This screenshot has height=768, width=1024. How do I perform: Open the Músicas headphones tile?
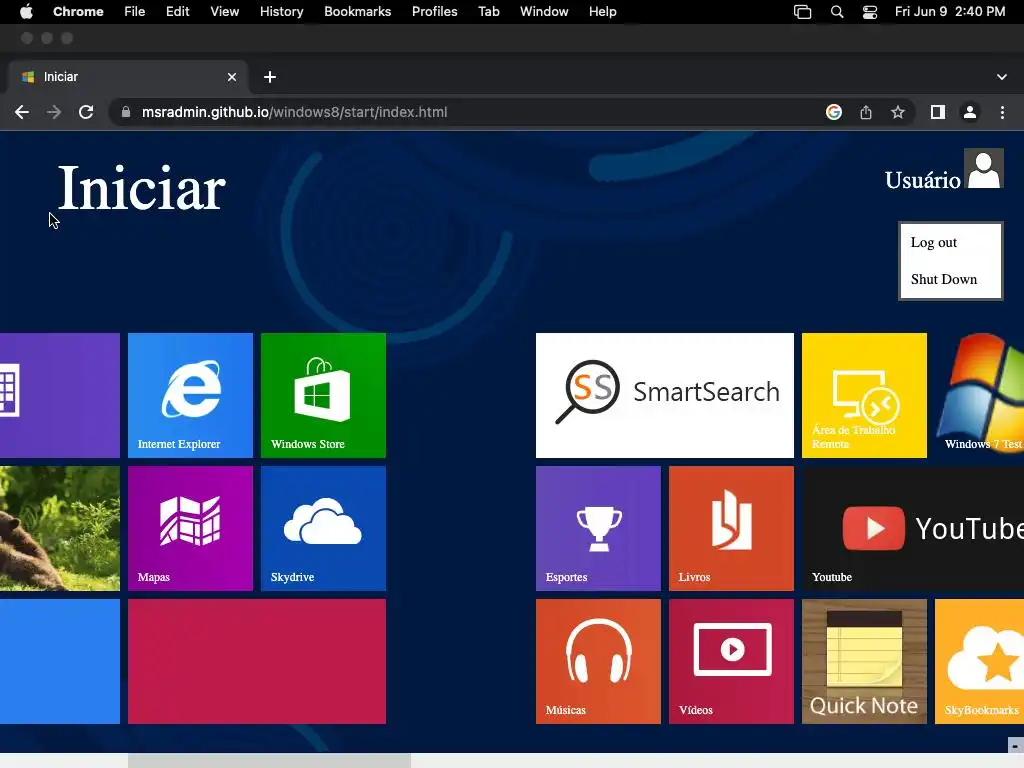click(x=598, y=662)
